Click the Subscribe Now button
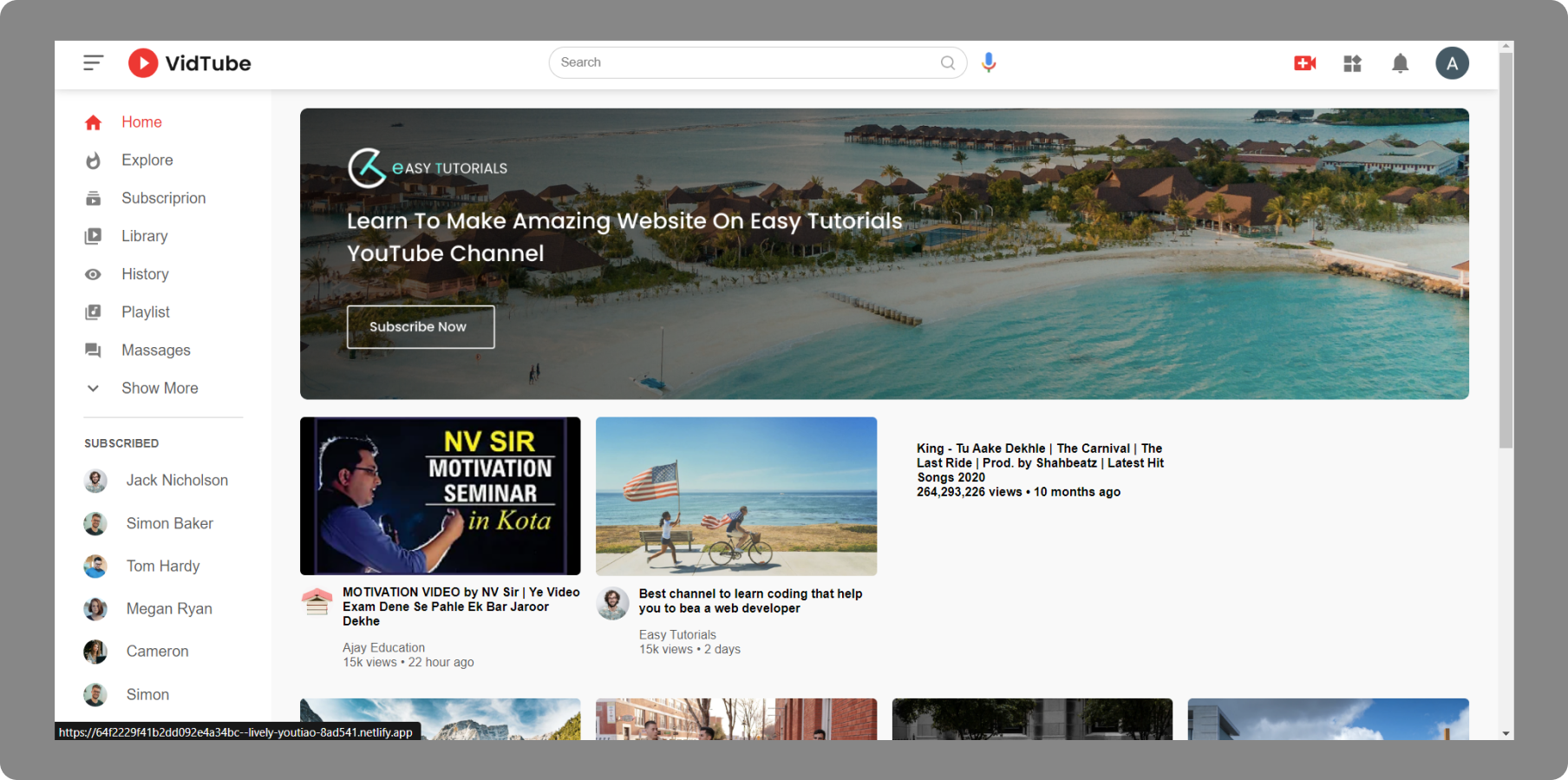Viewport: 1568px width, 780px height. point(421,327)
